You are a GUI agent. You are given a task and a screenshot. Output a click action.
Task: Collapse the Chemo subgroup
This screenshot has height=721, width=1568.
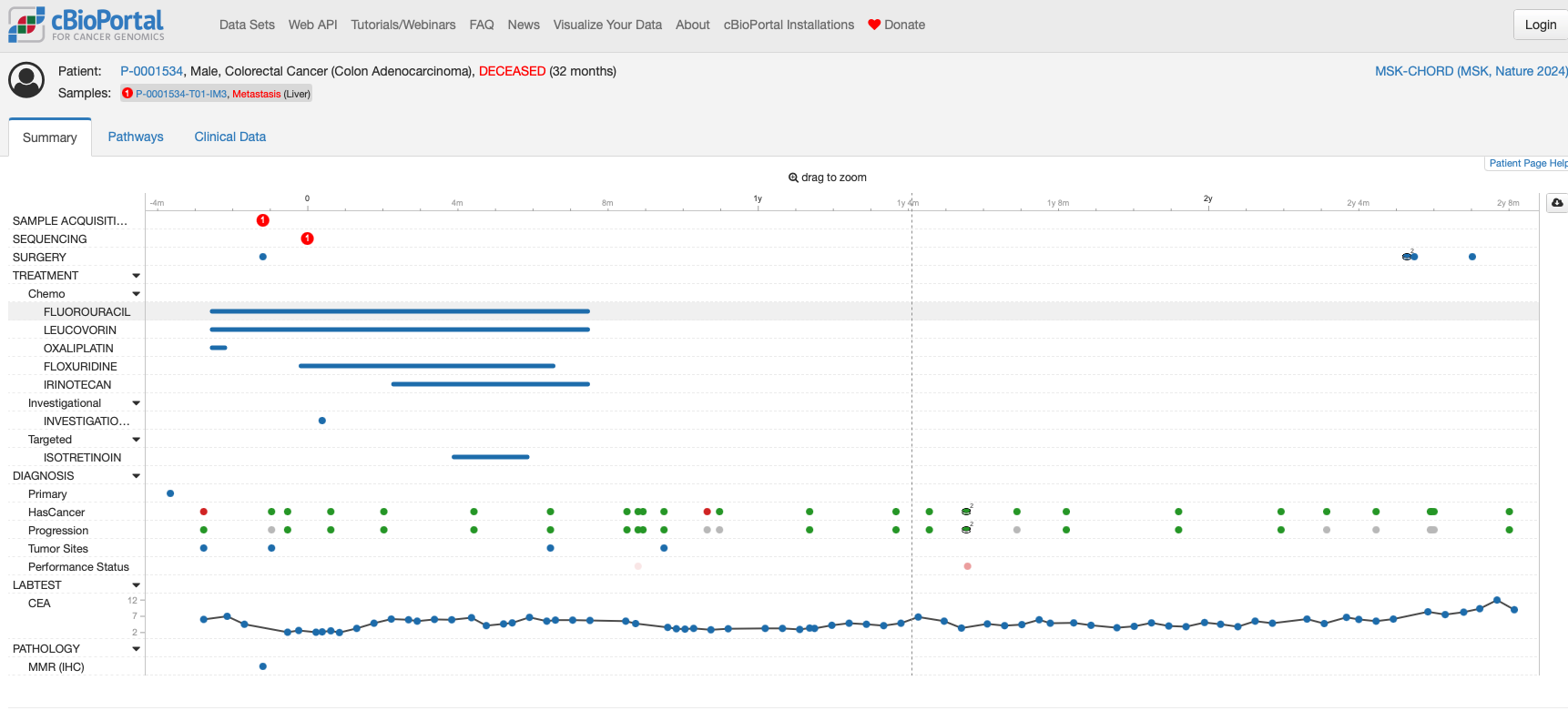tap(137, 294)
